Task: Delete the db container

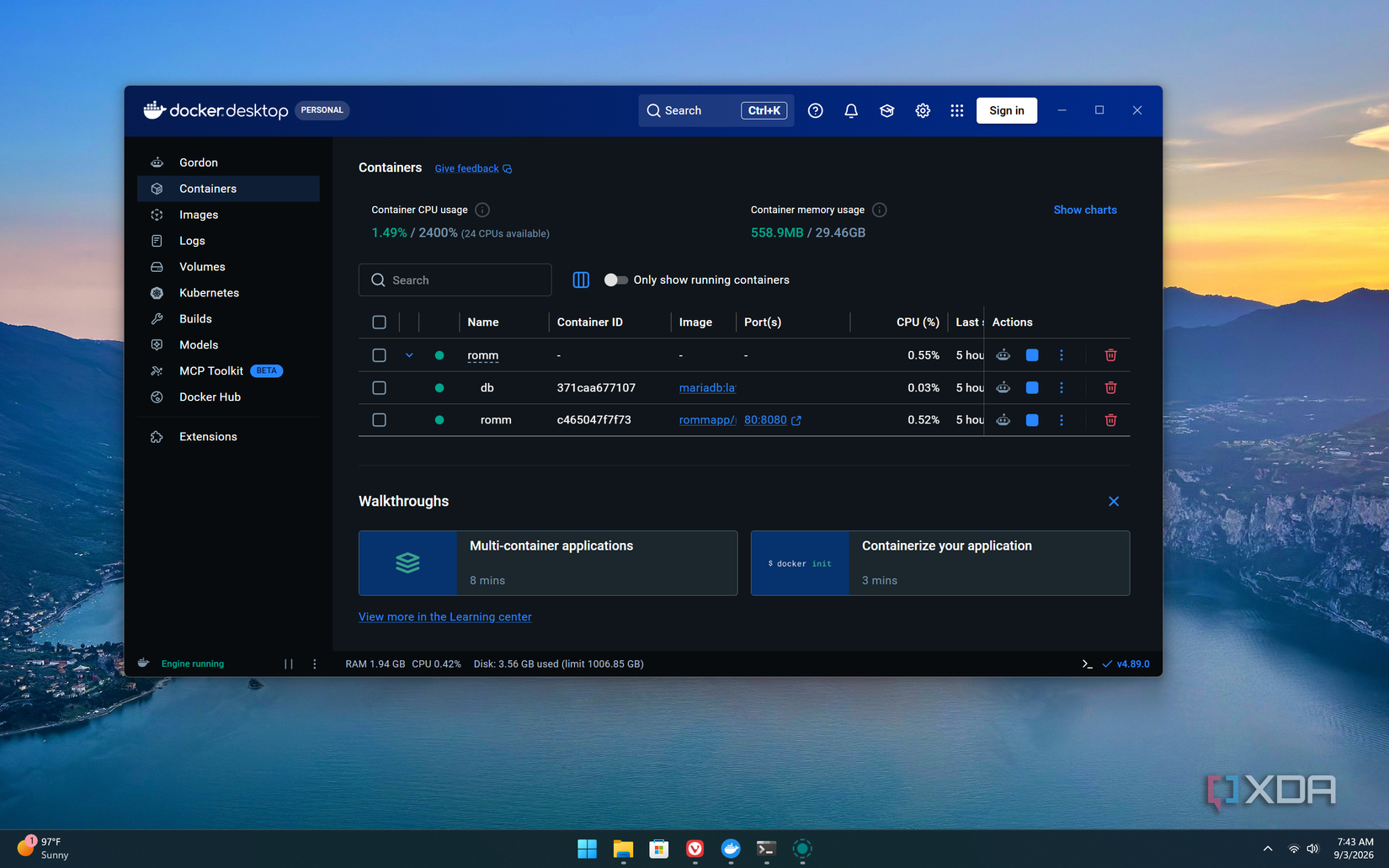Action: point(1110,388)
